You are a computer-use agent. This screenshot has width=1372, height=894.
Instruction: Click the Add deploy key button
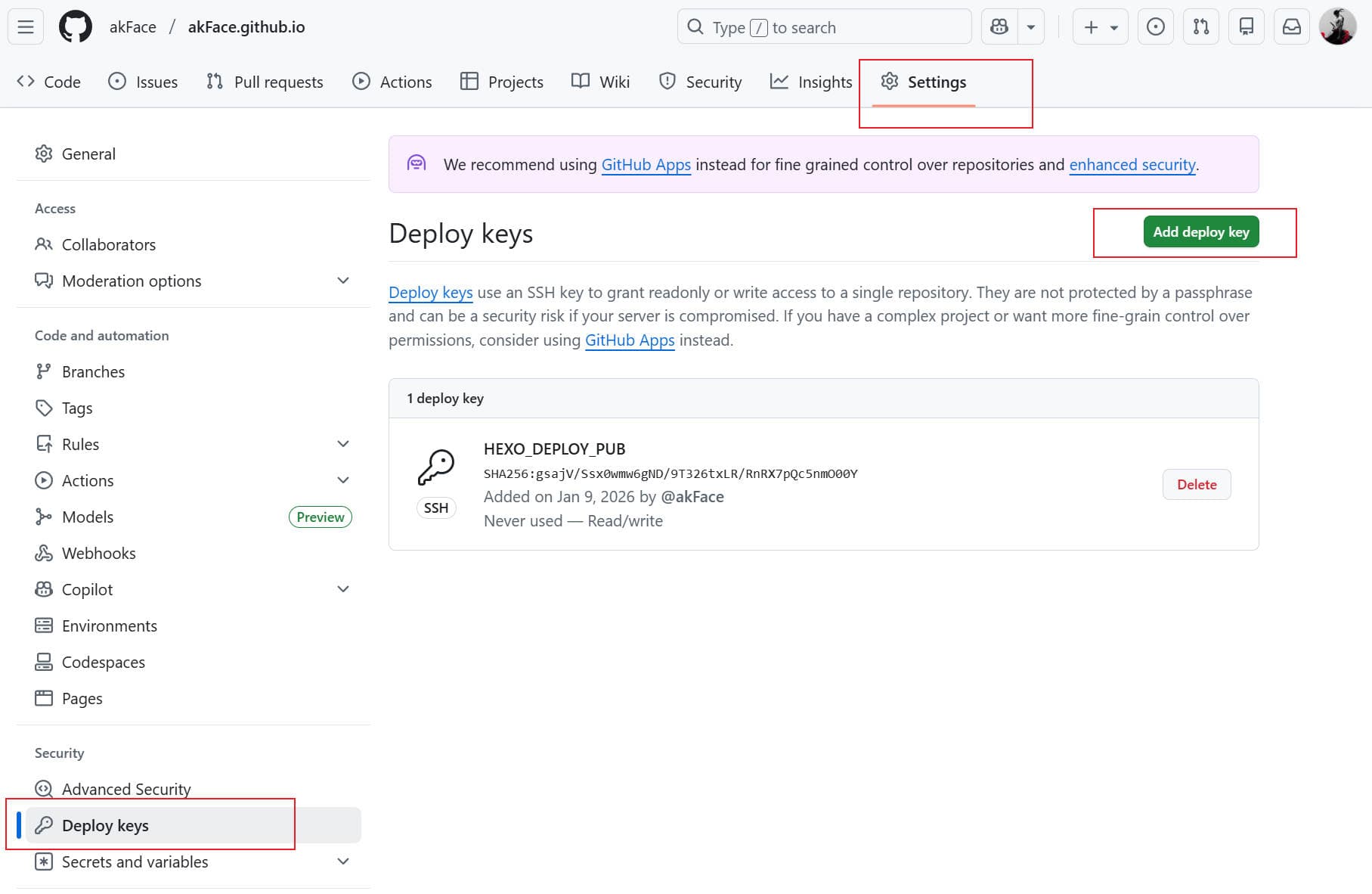(x=1200, y=232)
